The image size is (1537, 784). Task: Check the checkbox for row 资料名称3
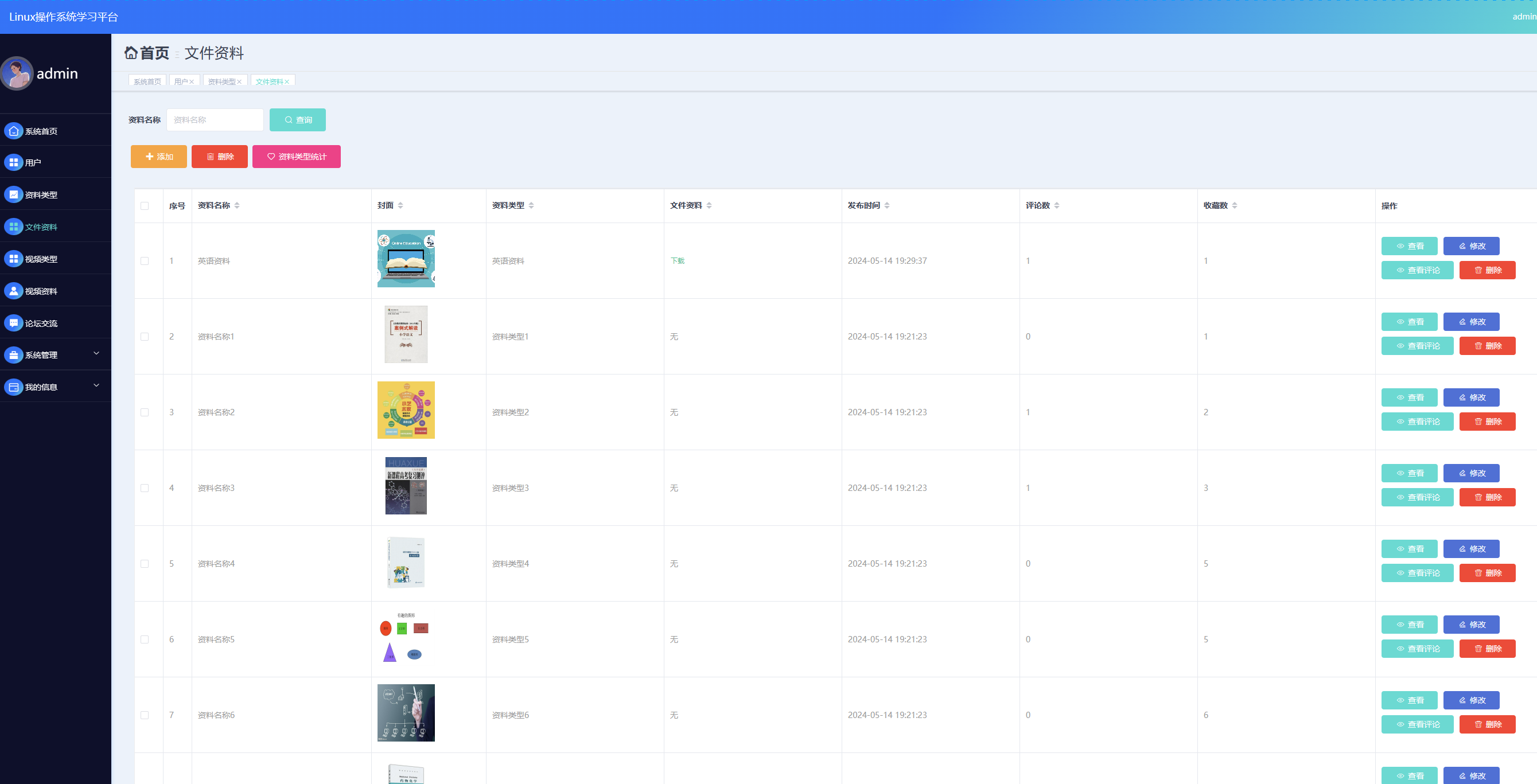(x=145, y=488)
